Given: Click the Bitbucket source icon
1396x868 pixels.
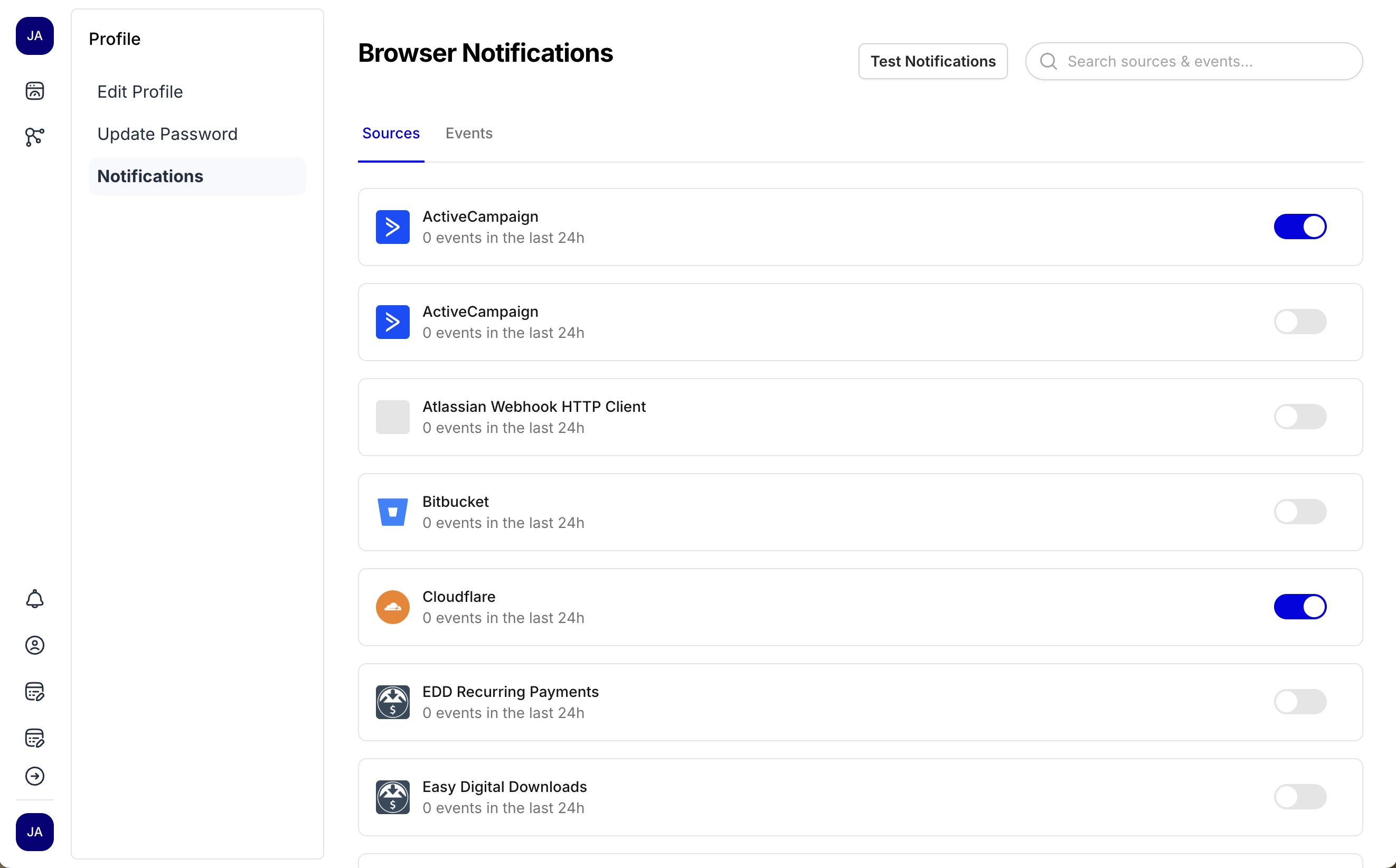Looking at the screenshot, I should [392, 512].
